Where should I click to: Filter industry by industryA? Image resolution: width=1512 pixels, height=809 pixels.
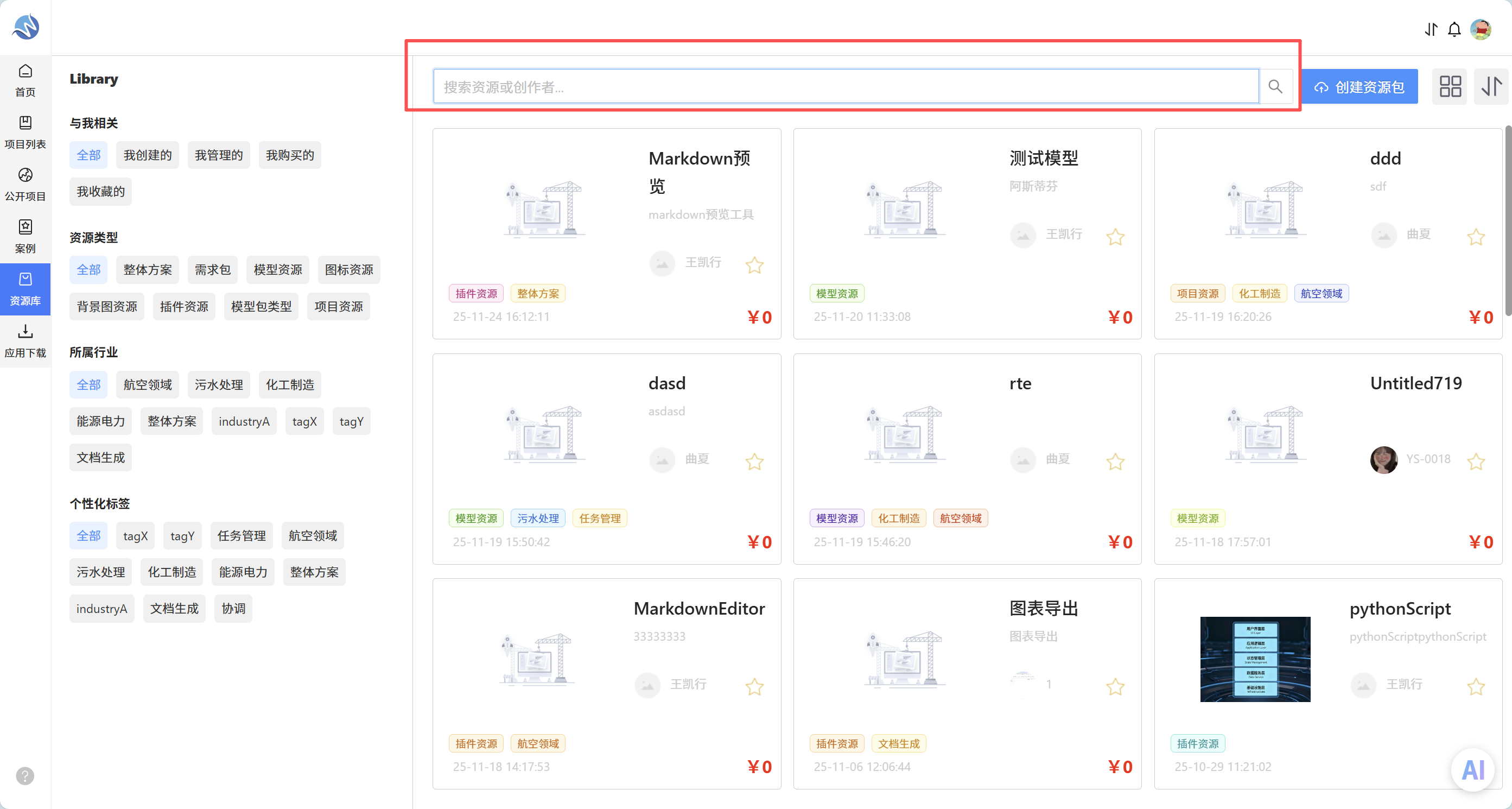[x=244, y=421]
